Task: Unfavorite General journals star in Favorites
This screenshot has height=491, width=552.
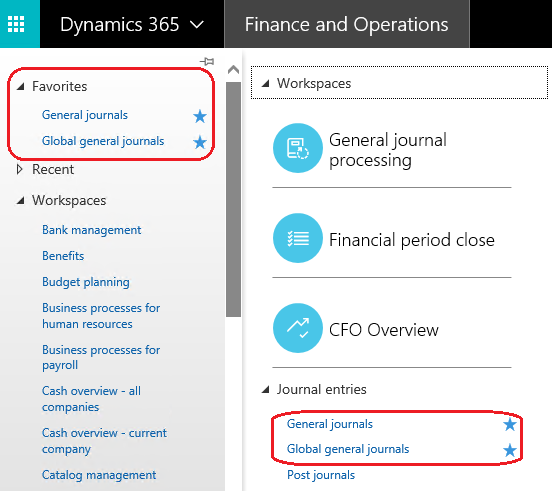Action: pyautogui.click(x=200, y=116)
